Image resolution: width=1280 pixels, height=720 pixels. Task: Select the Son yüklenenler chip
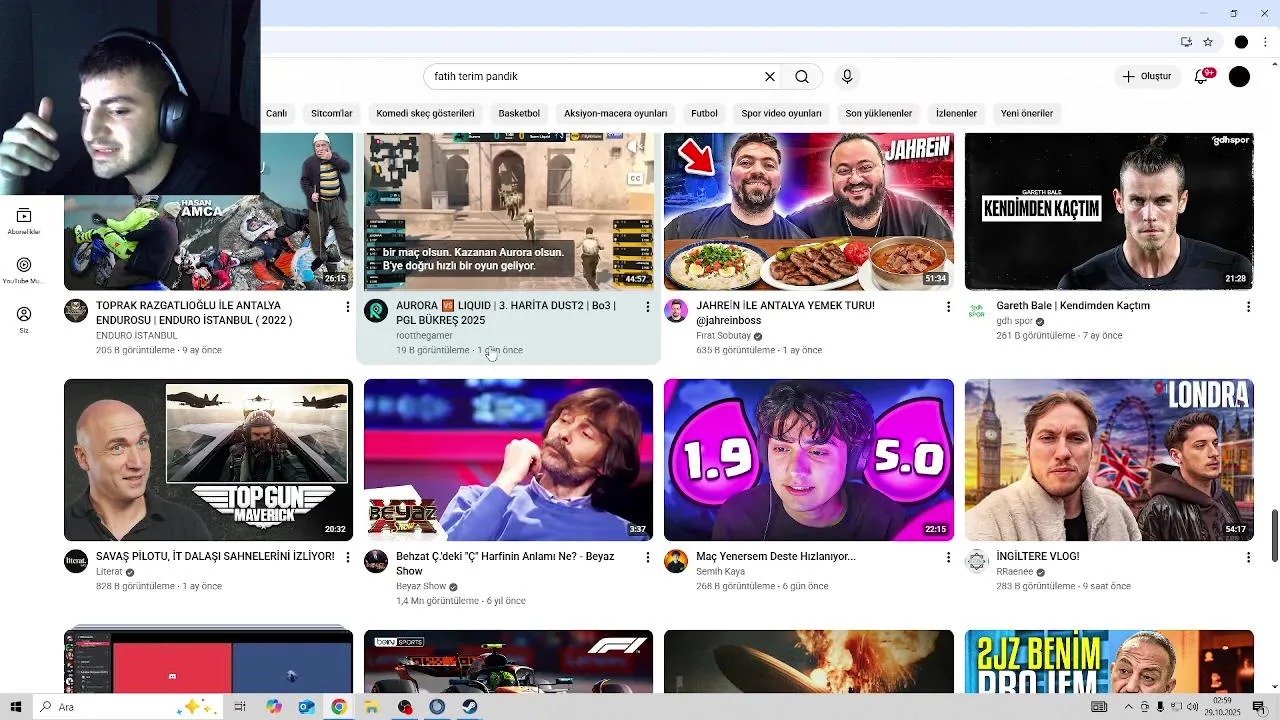(x=878, y=113)
